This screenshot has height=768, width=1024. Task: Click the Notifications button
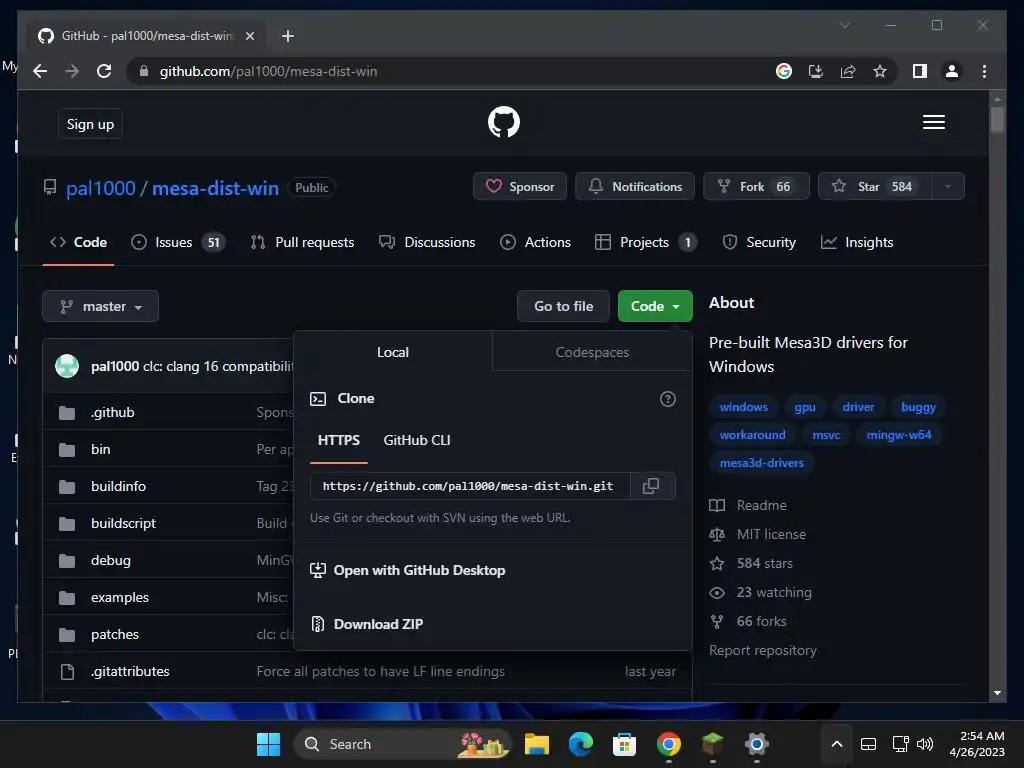(x=635, y=187)
